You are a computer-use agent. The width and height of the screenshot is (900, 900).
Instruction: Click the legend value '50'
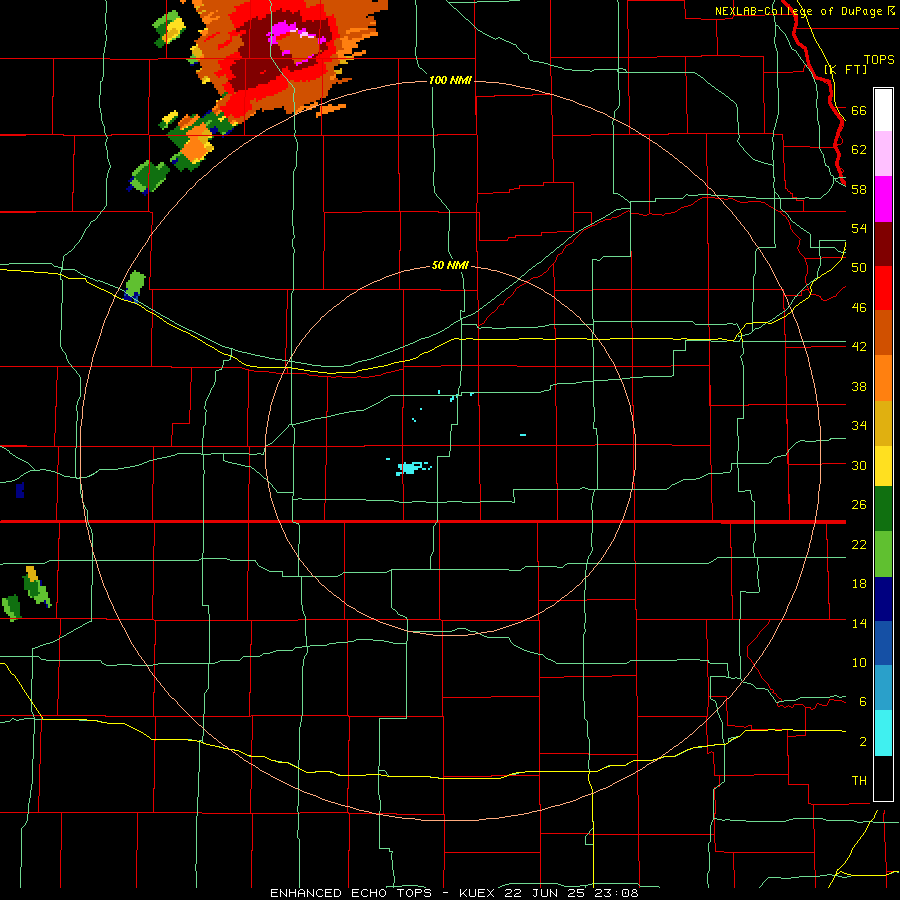[x=859, y=267]
